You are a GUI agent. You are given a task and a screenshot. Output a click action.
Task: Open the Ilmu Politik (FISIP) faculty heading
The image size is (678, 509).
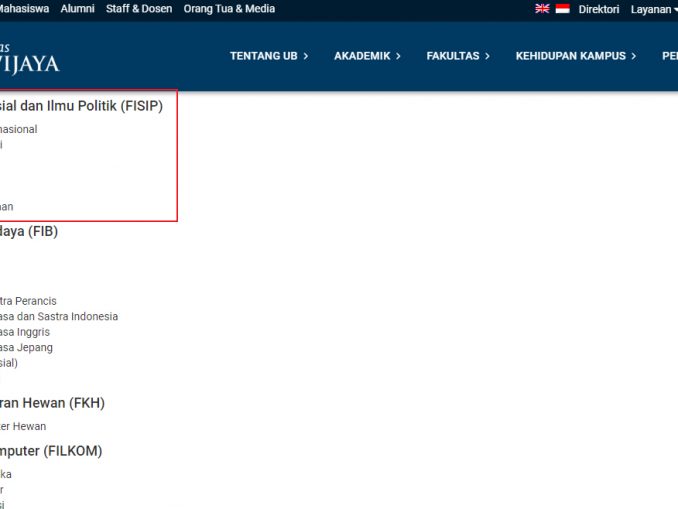click(x=81, y=106)
